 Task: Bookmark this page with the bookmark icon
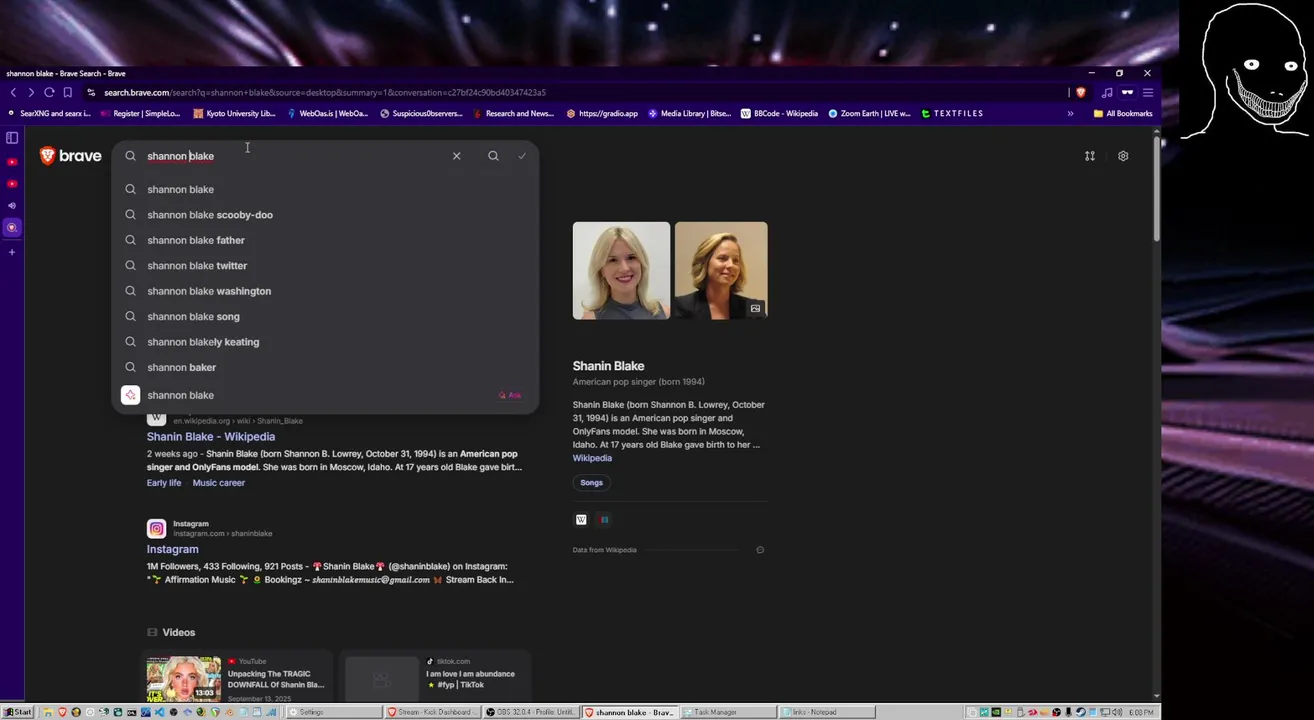click(x=68, y=92)
